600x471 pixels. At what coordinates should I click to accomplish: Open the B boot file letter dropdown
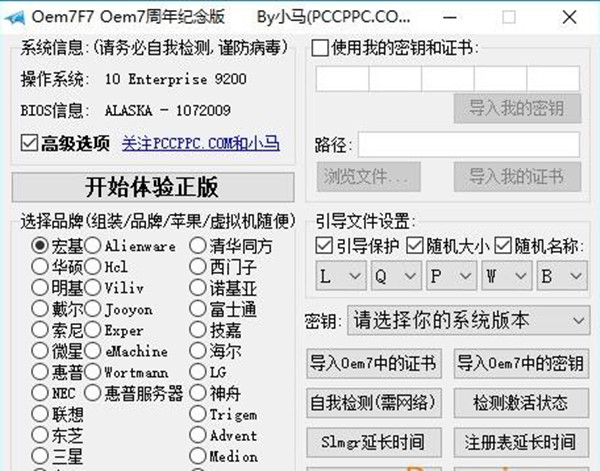(x=562, y=275)
